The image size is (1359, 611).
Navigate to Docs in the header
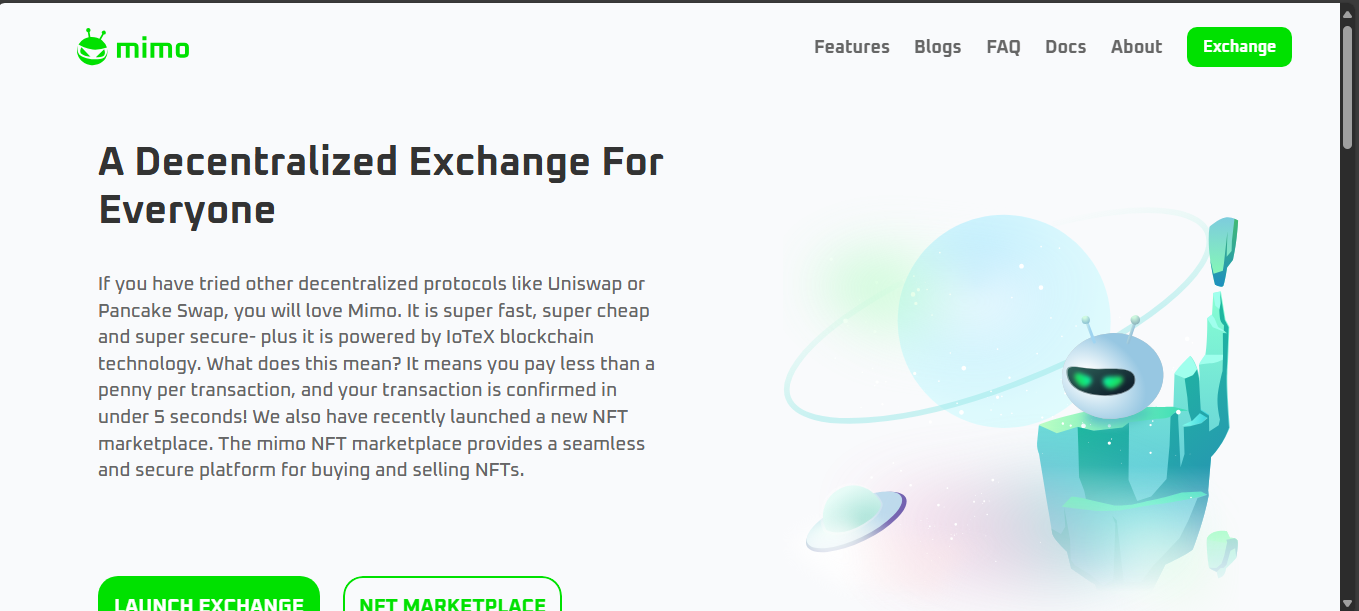(x=1065, y=47)
